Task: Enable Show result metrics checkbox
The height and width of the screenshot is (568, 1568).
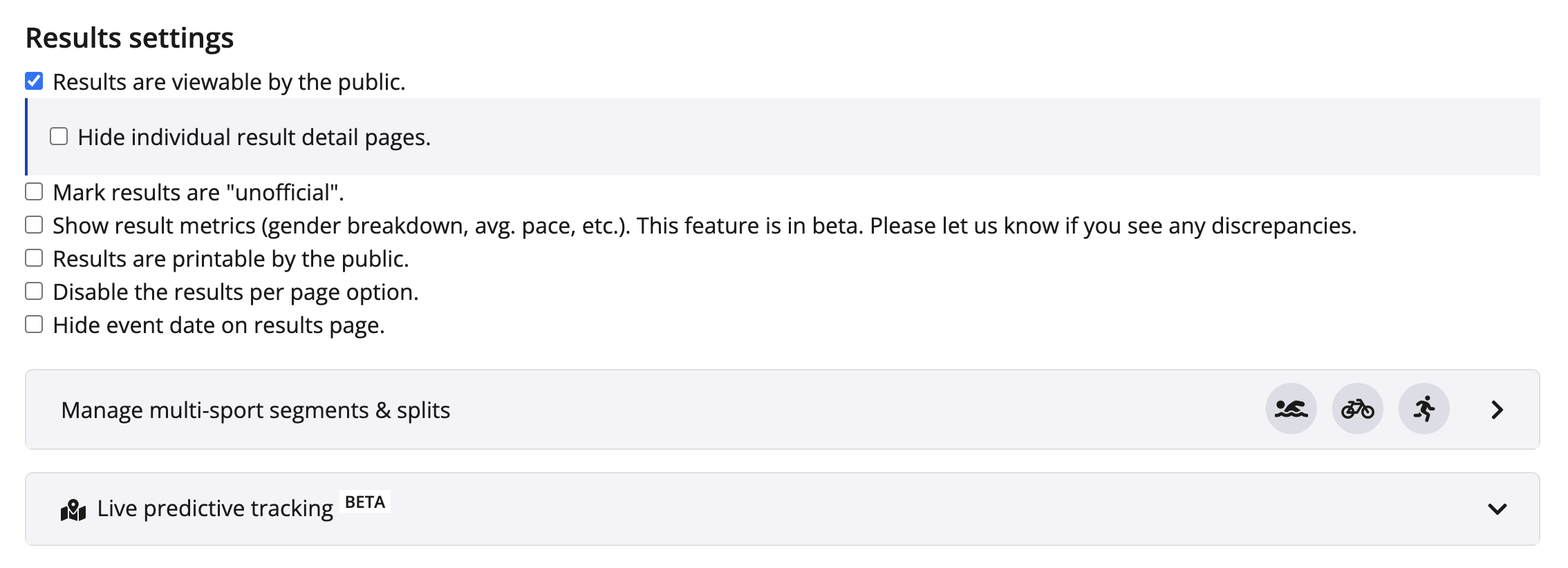Action: (x=34, y=225)
